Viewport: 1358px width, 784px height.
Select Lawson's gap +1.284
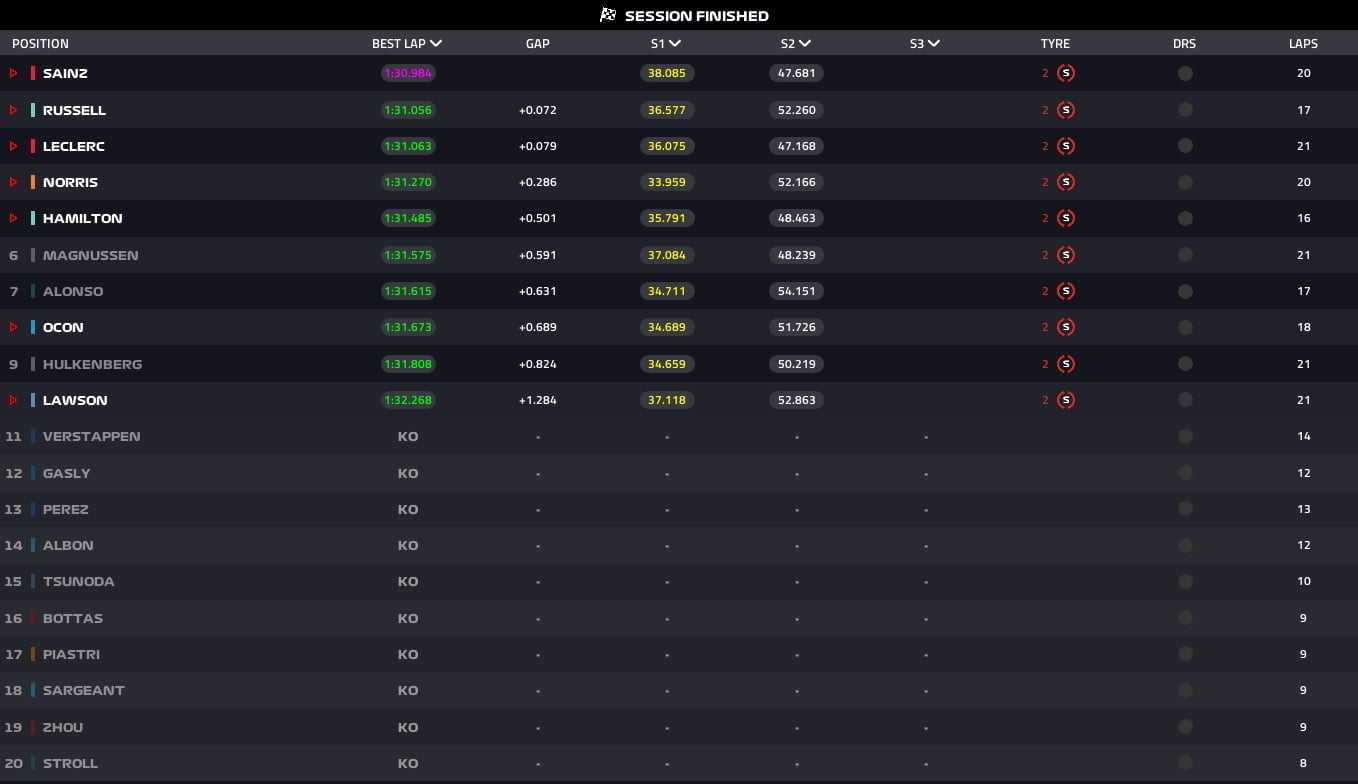point(538,400)
